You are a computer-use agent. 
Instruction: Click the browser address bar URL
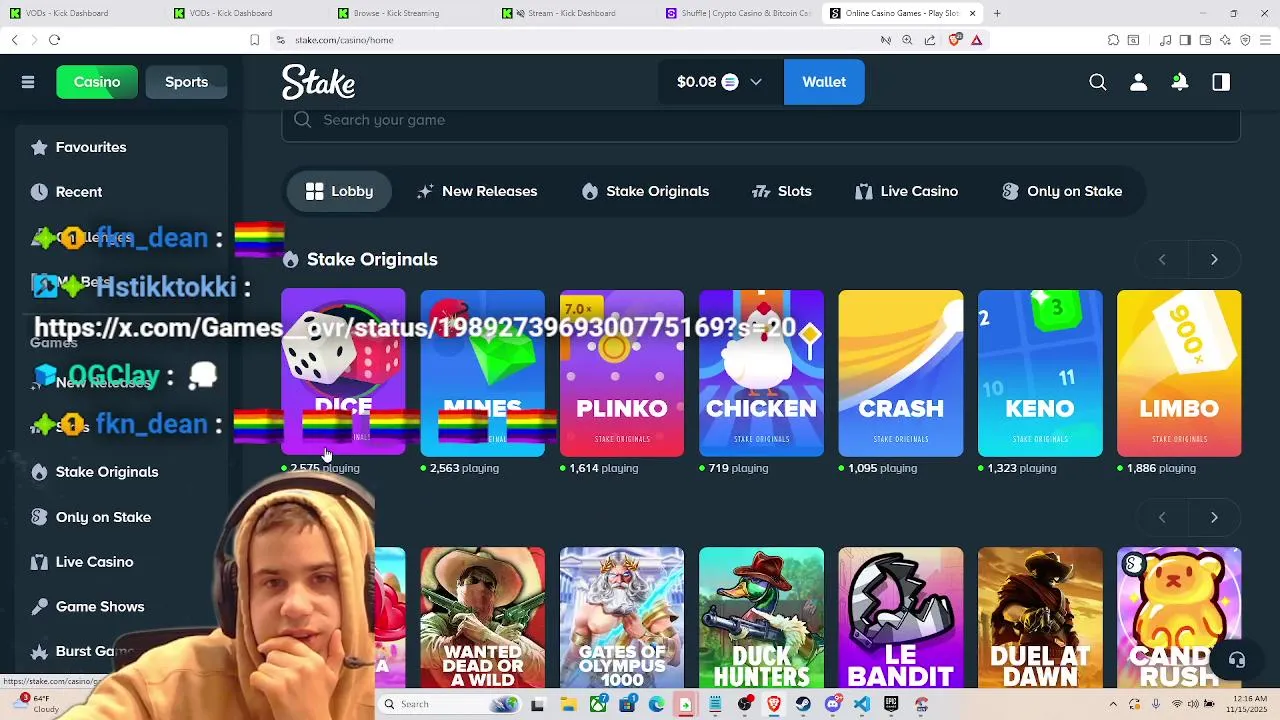point(344,40)
